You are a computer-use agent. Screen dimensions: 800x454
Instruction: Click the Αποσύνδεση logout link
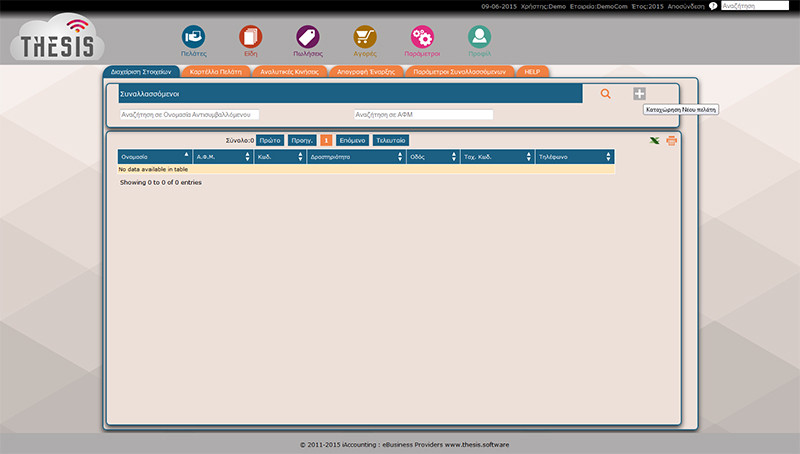(x=687, y=6)
